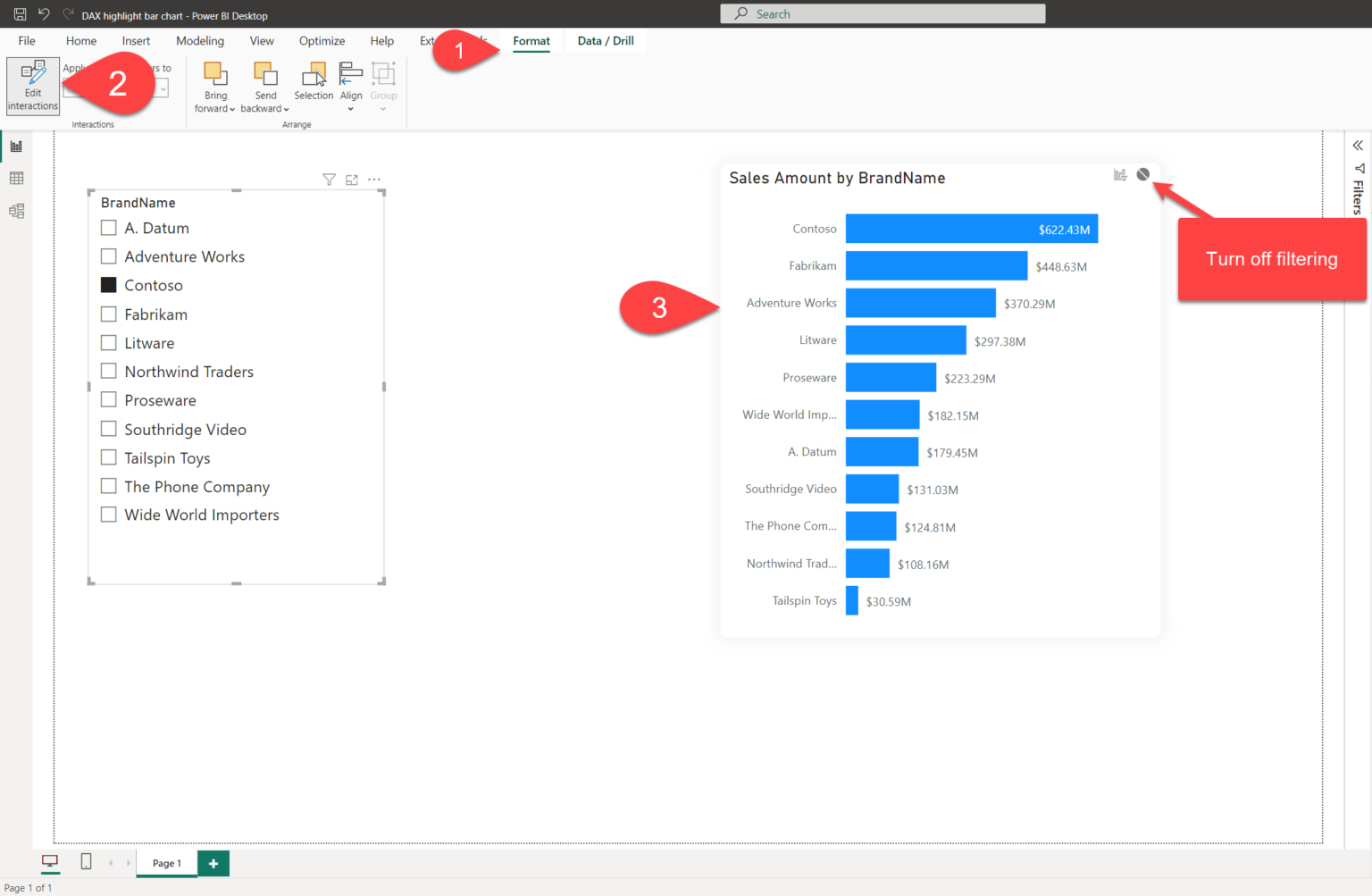This screenshot has height=896, width=1372.
Task: Click the Focus mode icon above slicer
Action: coord(352,180)
